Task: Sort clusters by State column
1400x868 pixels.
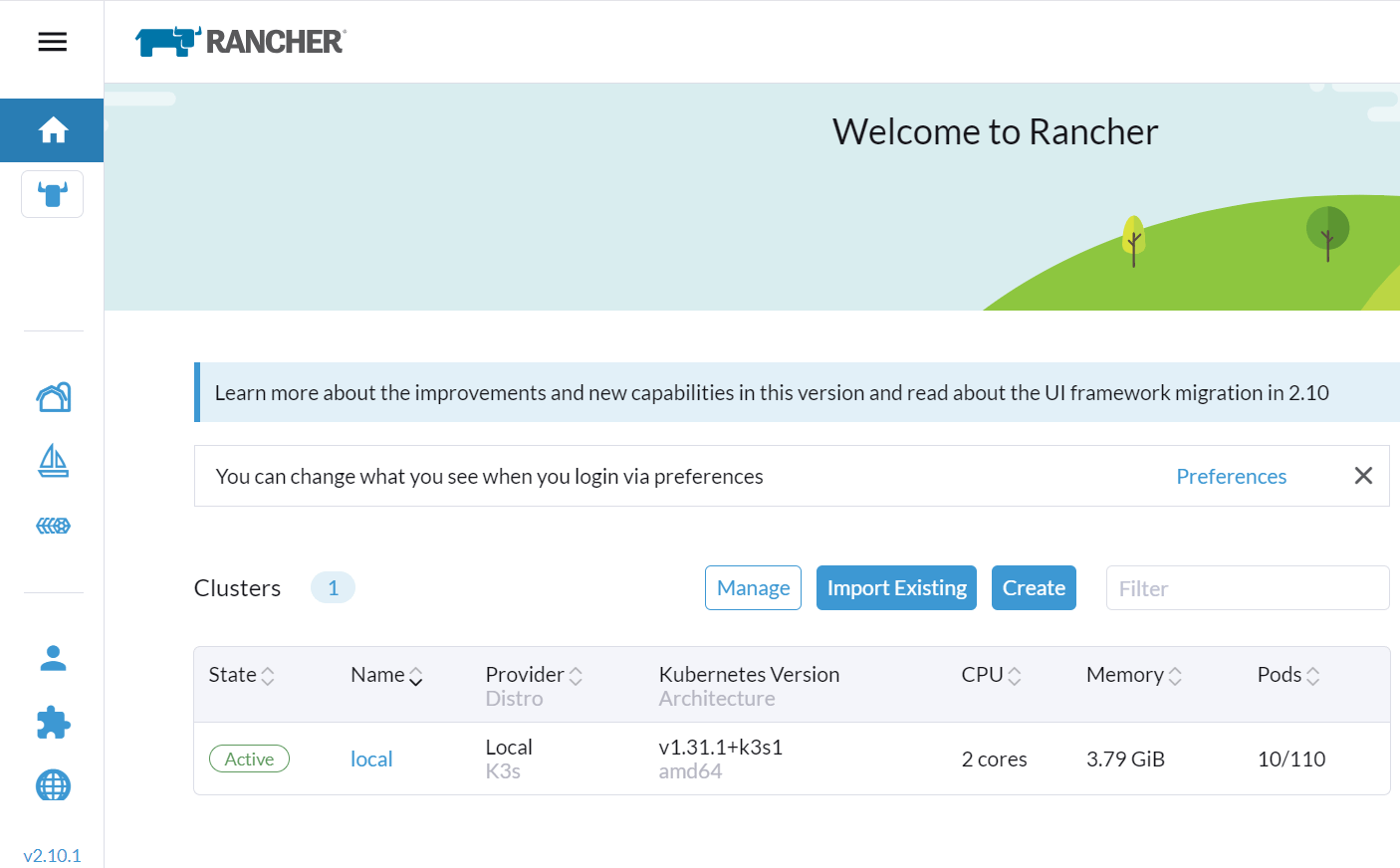Action: point(241,675)
